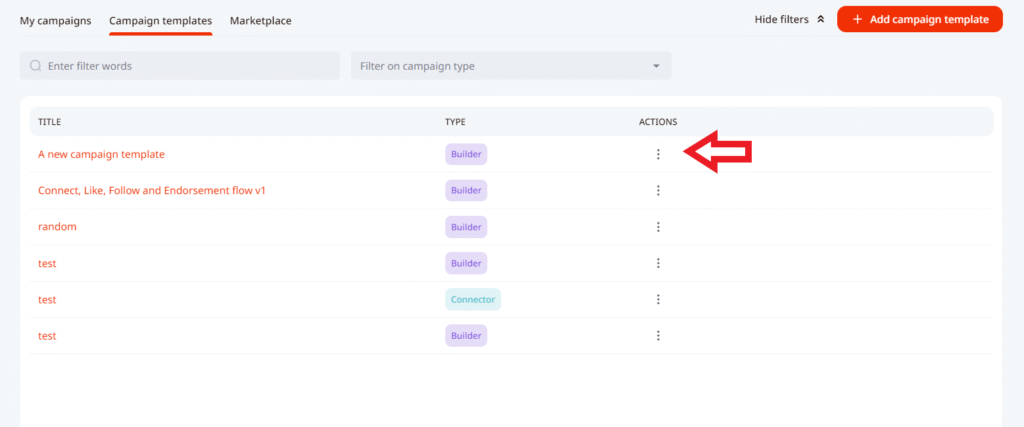Open actions menu for the Connector type template
This screenshot has width=1024, height=427.
(x=658, y=299)
